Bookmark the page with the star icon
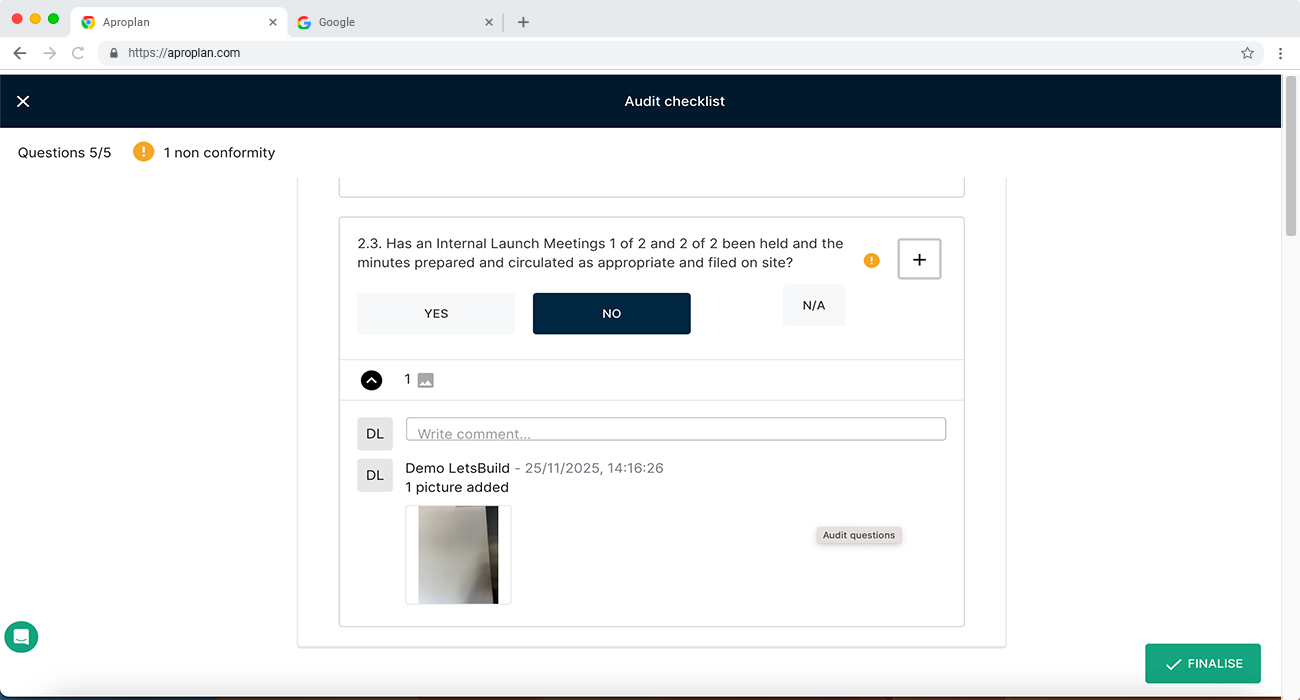Viewport: 1300px width, 700px height. pyautogui.click(x=1247, y=53)
